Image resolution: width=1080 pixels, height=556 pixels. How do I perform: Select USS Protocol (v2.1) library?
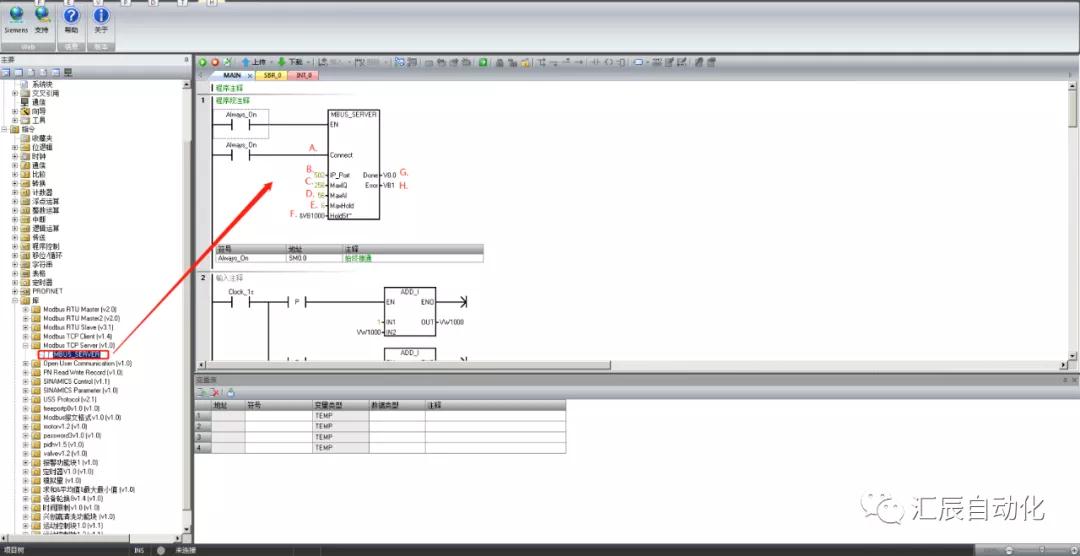pyautogui.click(x=70, y=399)
